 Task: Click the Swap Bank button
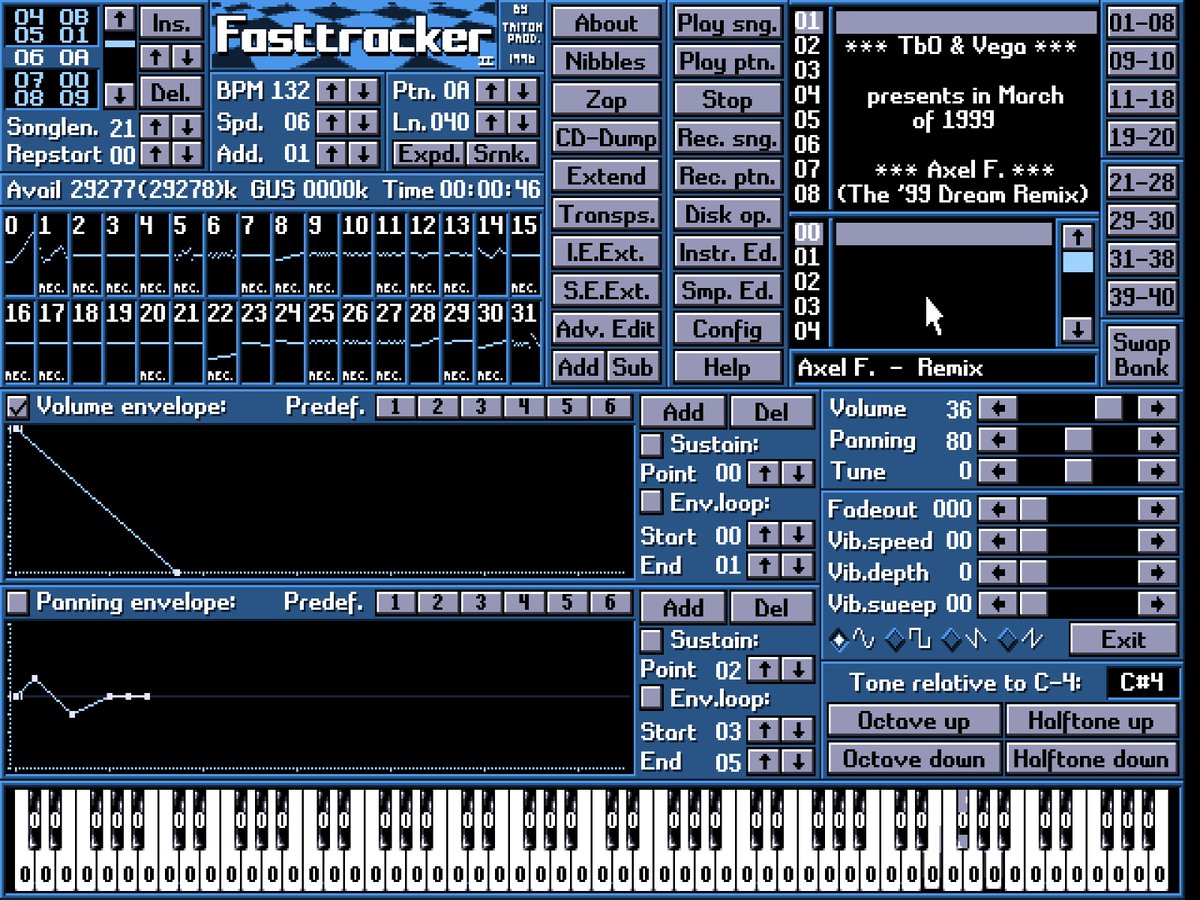coord(1142,354)
